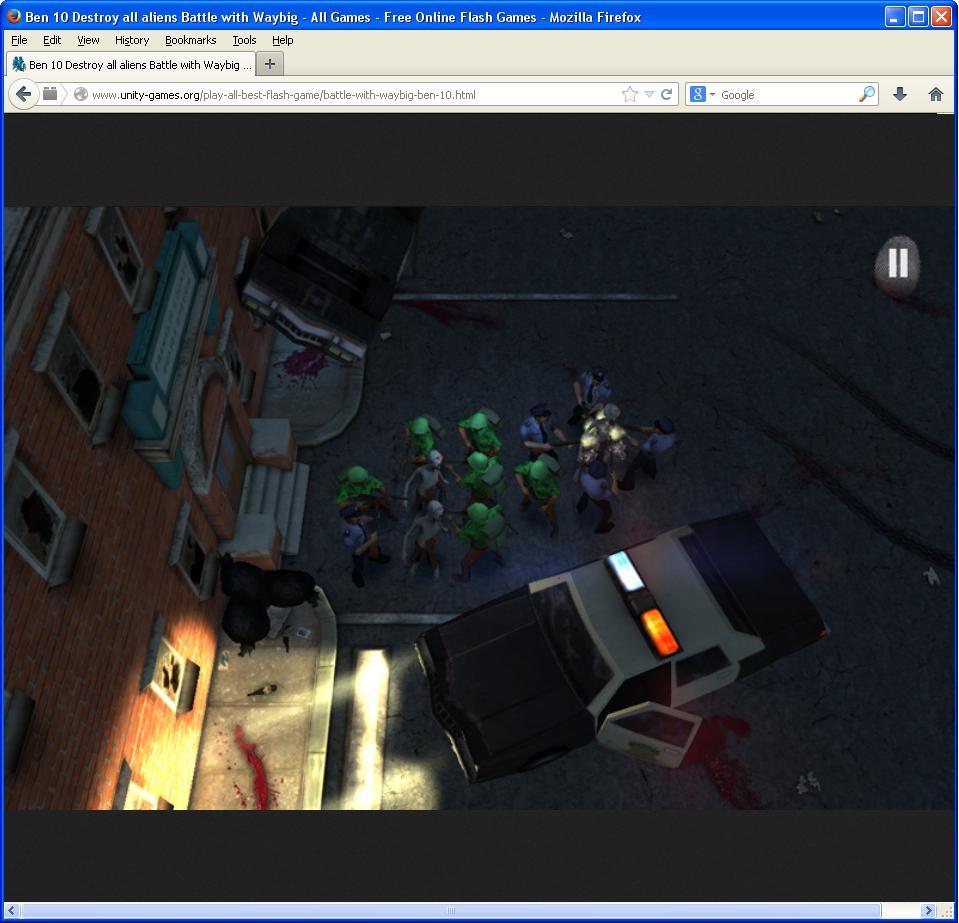Reload the current page
Screen dimensions: 959x923
click(666, 94)
